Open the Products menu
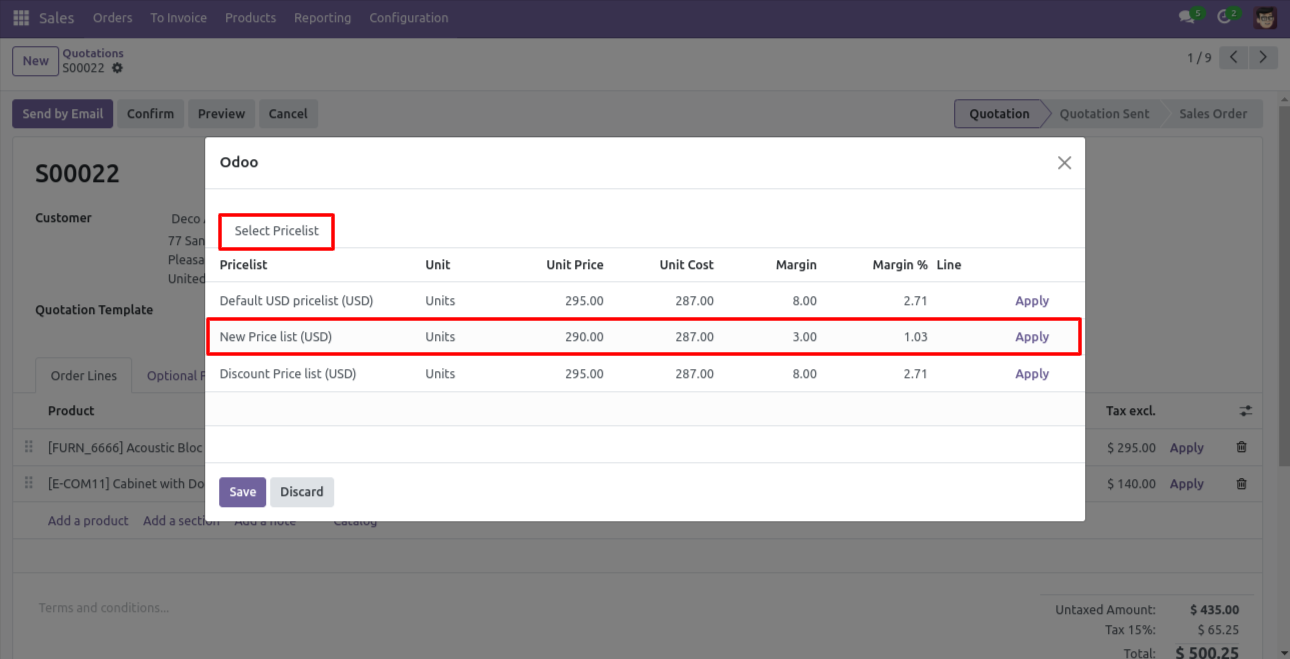Viewport: 1290px width, 659px height. point(250,18)
